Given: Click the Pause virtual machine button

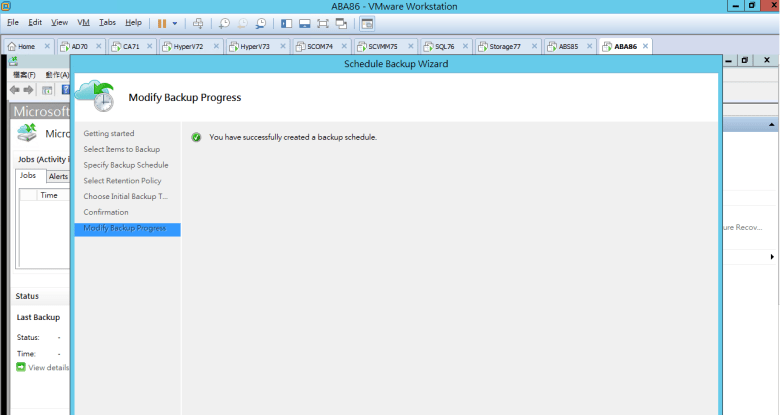Looking at the screenshot, I should [161, 22].
